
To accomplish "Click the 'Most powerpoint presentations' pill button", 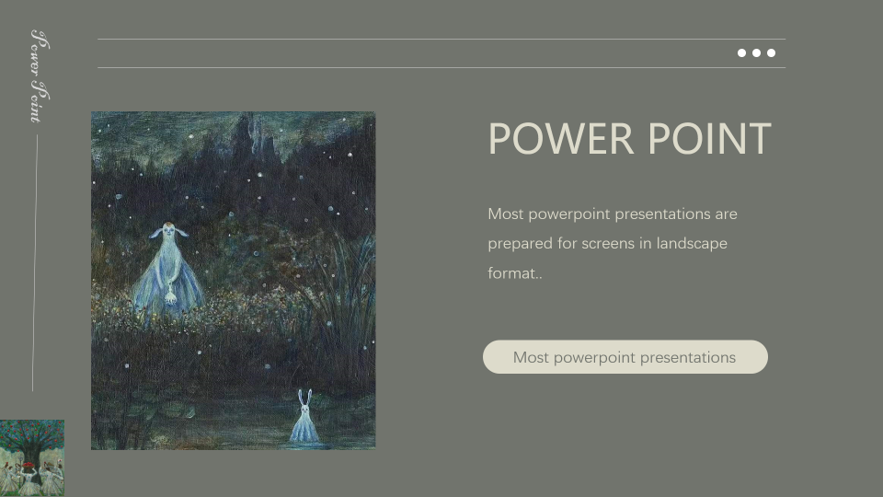I will 625,357.
